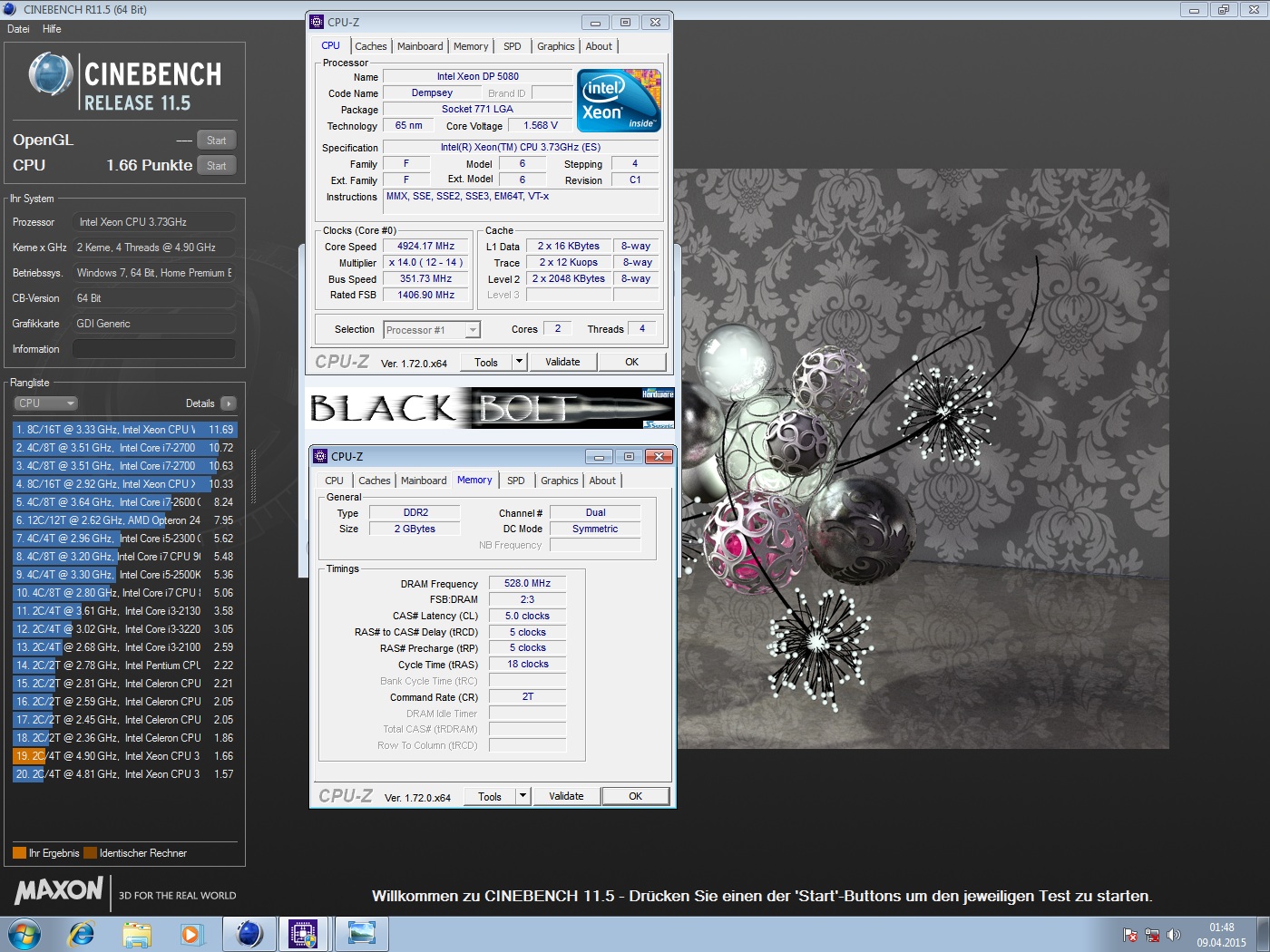Click the Details arrow button in Rangliste
Image resolution: width=1270 pixels, height=952 pixels.
point(228,403)
